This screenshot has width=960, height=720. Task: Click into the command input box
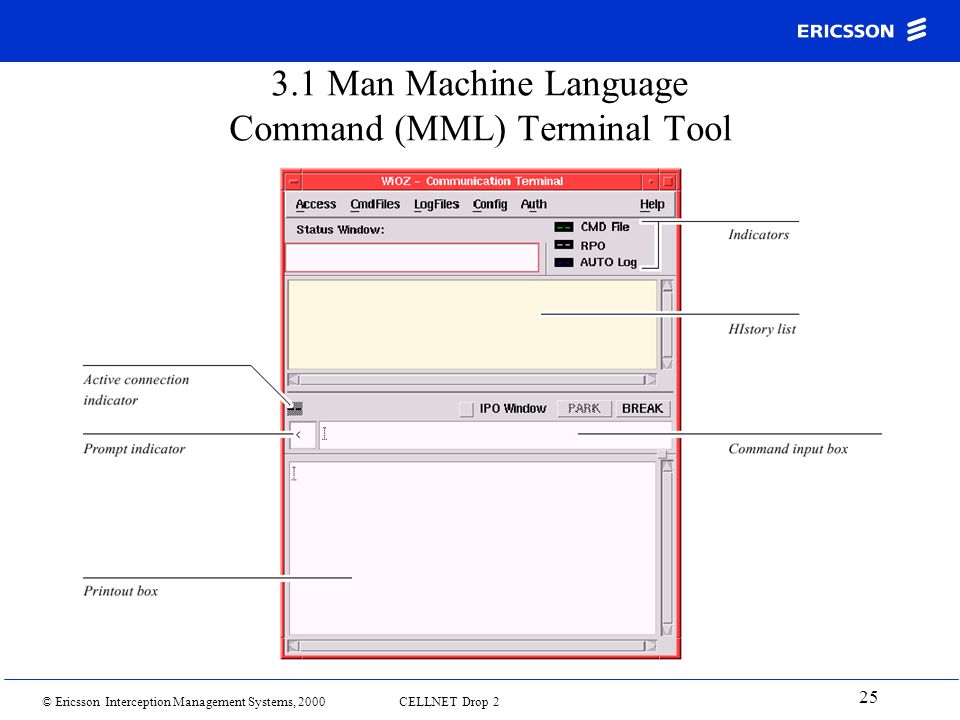[495, 435]
